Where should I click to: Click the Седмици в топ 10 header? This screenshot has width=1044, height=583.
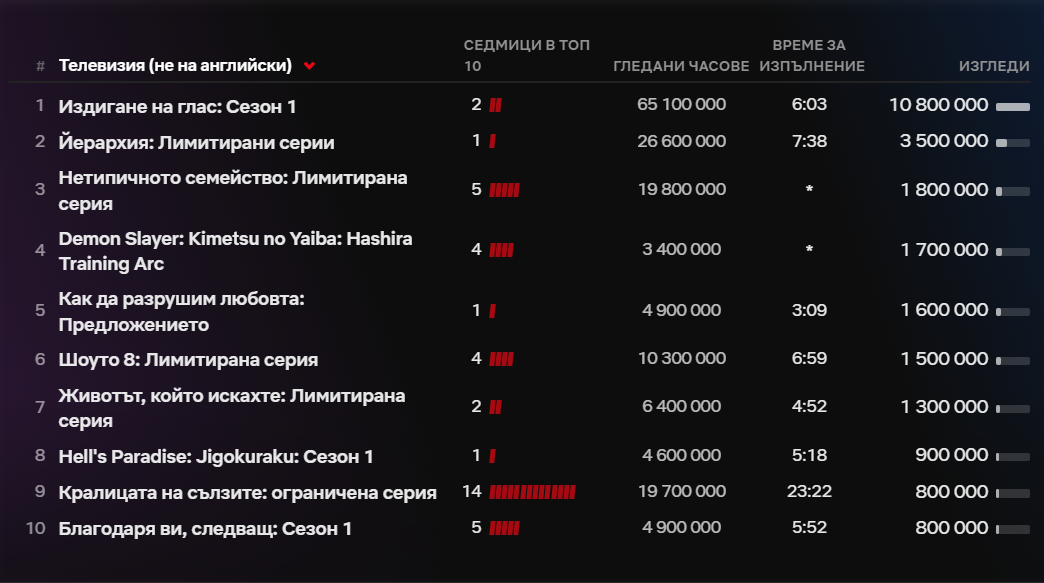coord(526,56)
